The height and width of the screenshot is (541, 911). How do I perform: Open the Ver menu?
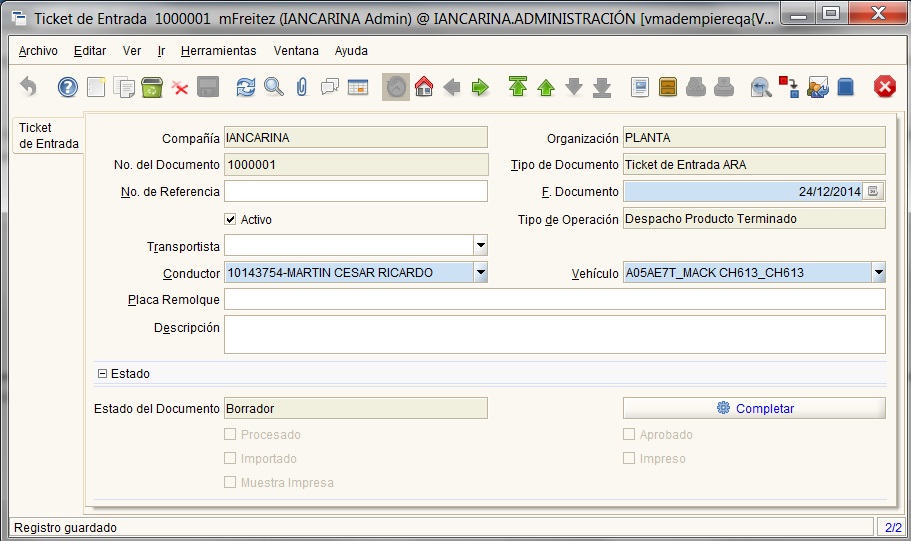[x=132, y=51]
